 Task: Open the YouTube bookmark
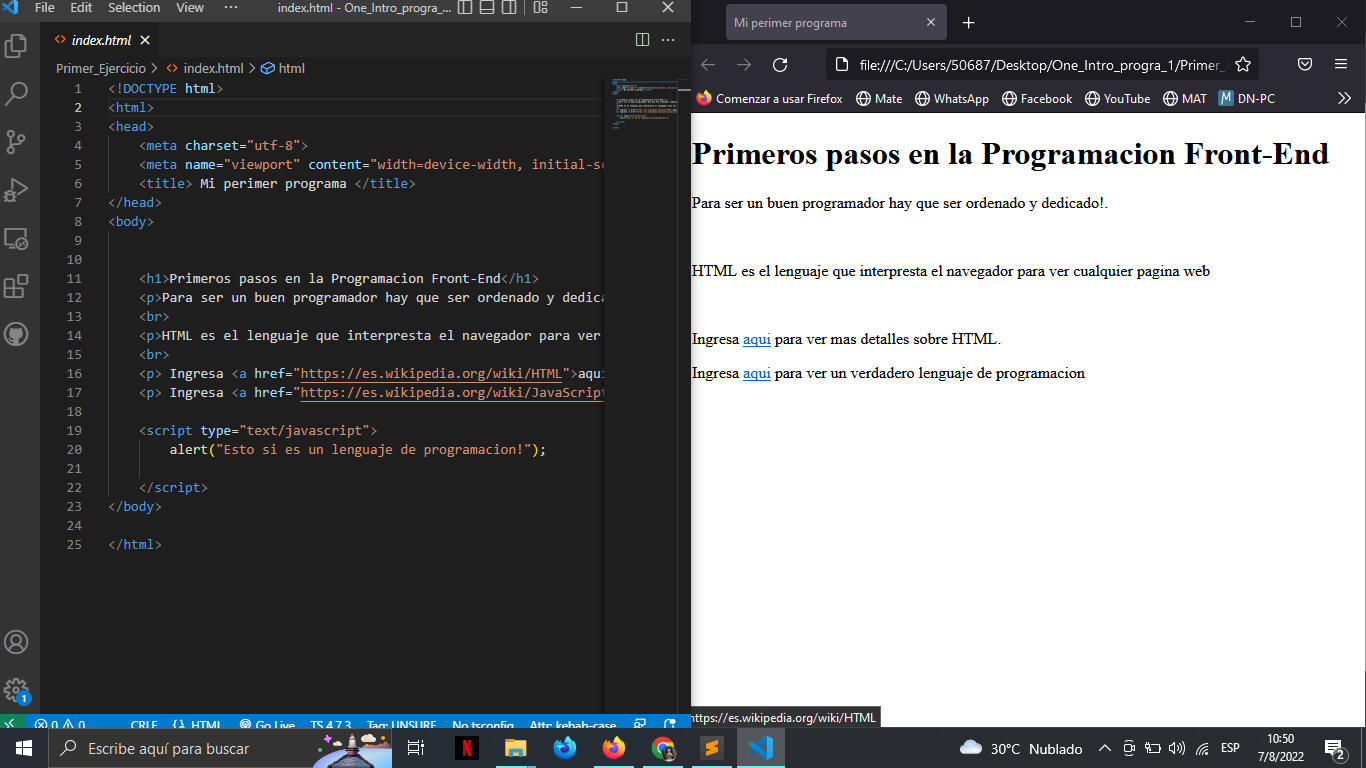[x=1117, y=99]
